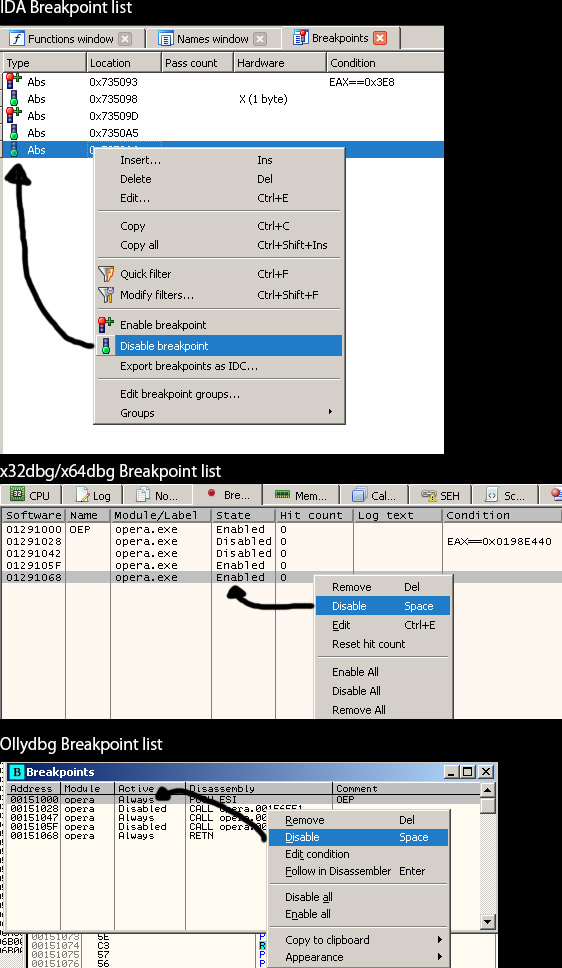Screen dimensions: 562x968
Task: Choose Insert... in IDA context menu
Action: 219,160
